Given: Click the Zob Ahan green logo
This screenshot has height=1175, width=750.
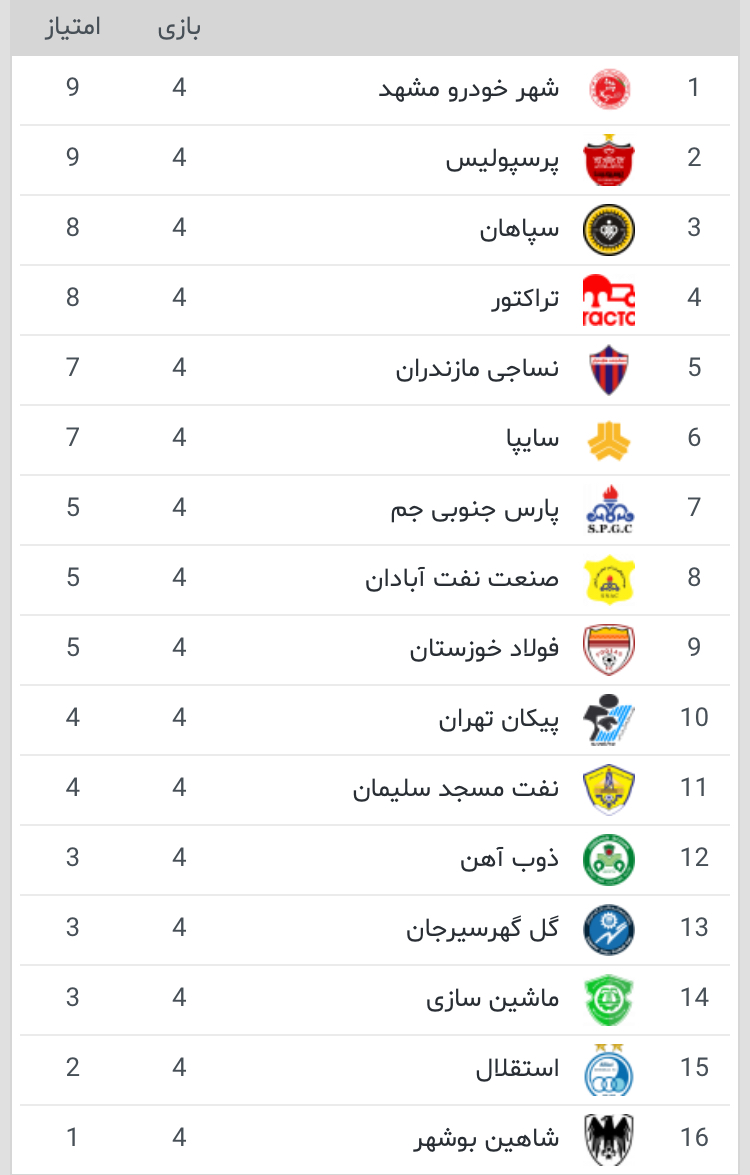Looking at the screenshot, I should (x=608, y=860).
